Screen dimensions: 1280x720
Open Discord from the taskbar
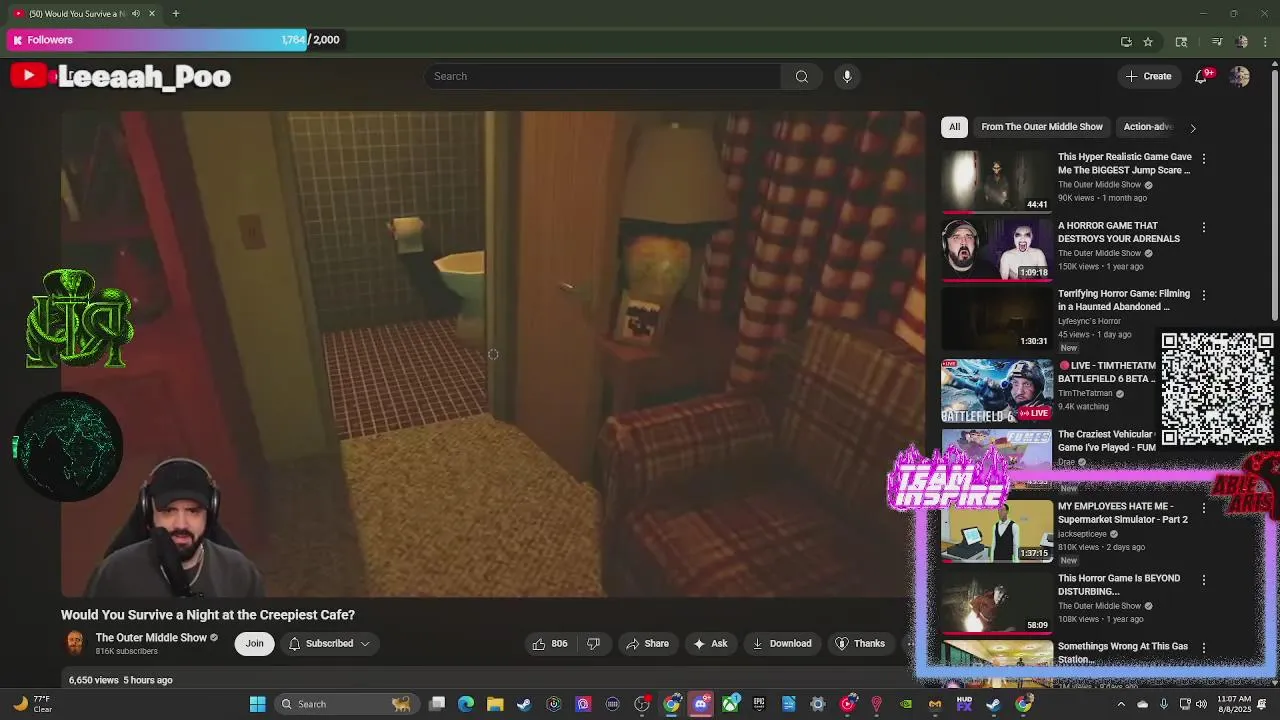coord(701,704)
